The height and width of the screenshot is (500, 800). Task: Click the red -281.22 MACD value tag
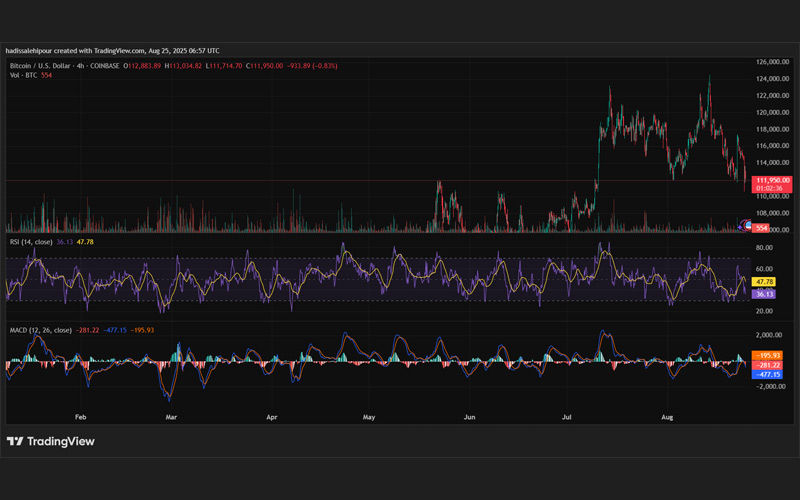[767, 365]
